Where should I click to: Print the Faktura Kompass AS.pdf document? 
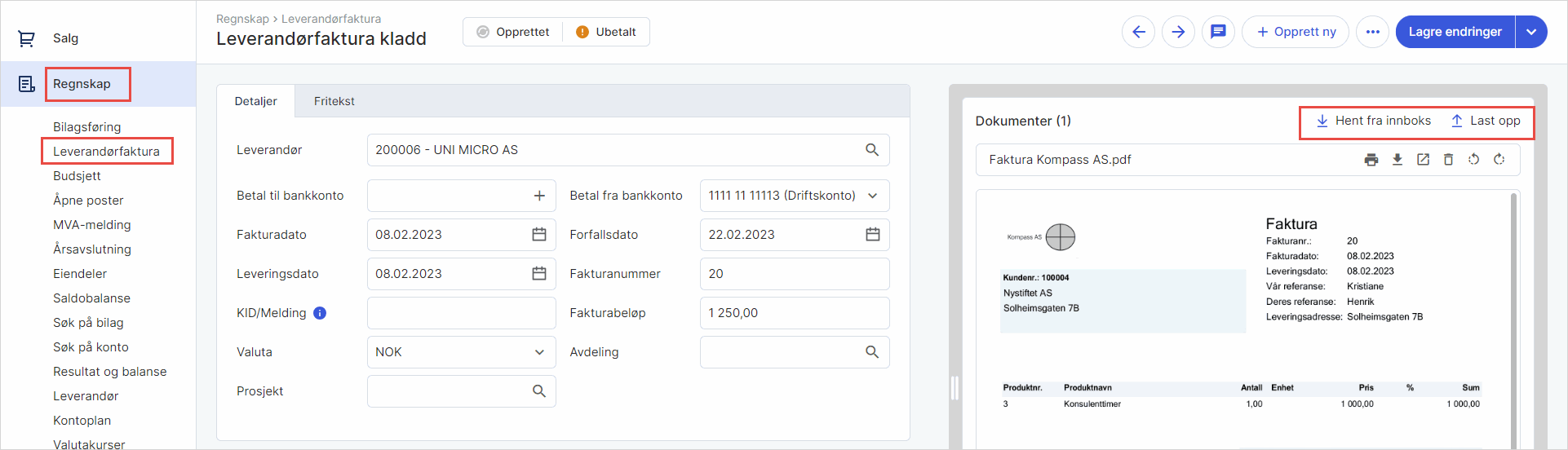(x=1371, y=160)
